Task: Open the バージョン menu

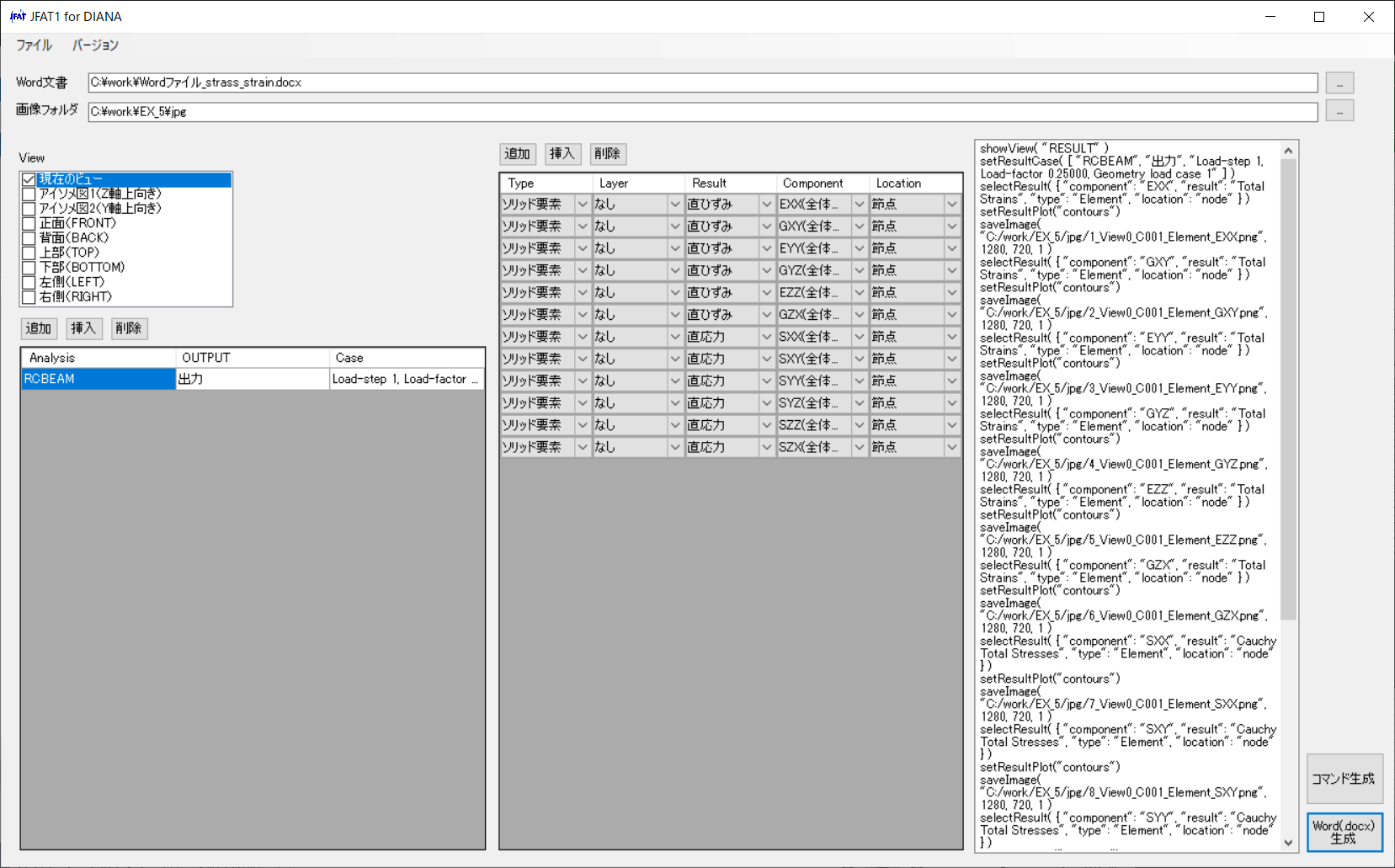Action: tap(95, 45)
